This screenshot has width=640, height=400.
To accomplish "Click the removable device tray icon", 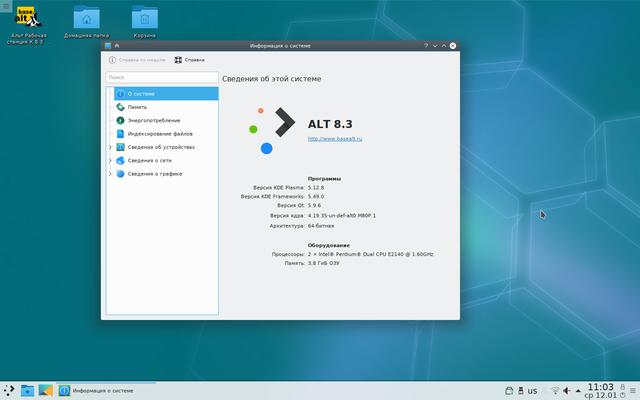I will click(x=520, y=391).
